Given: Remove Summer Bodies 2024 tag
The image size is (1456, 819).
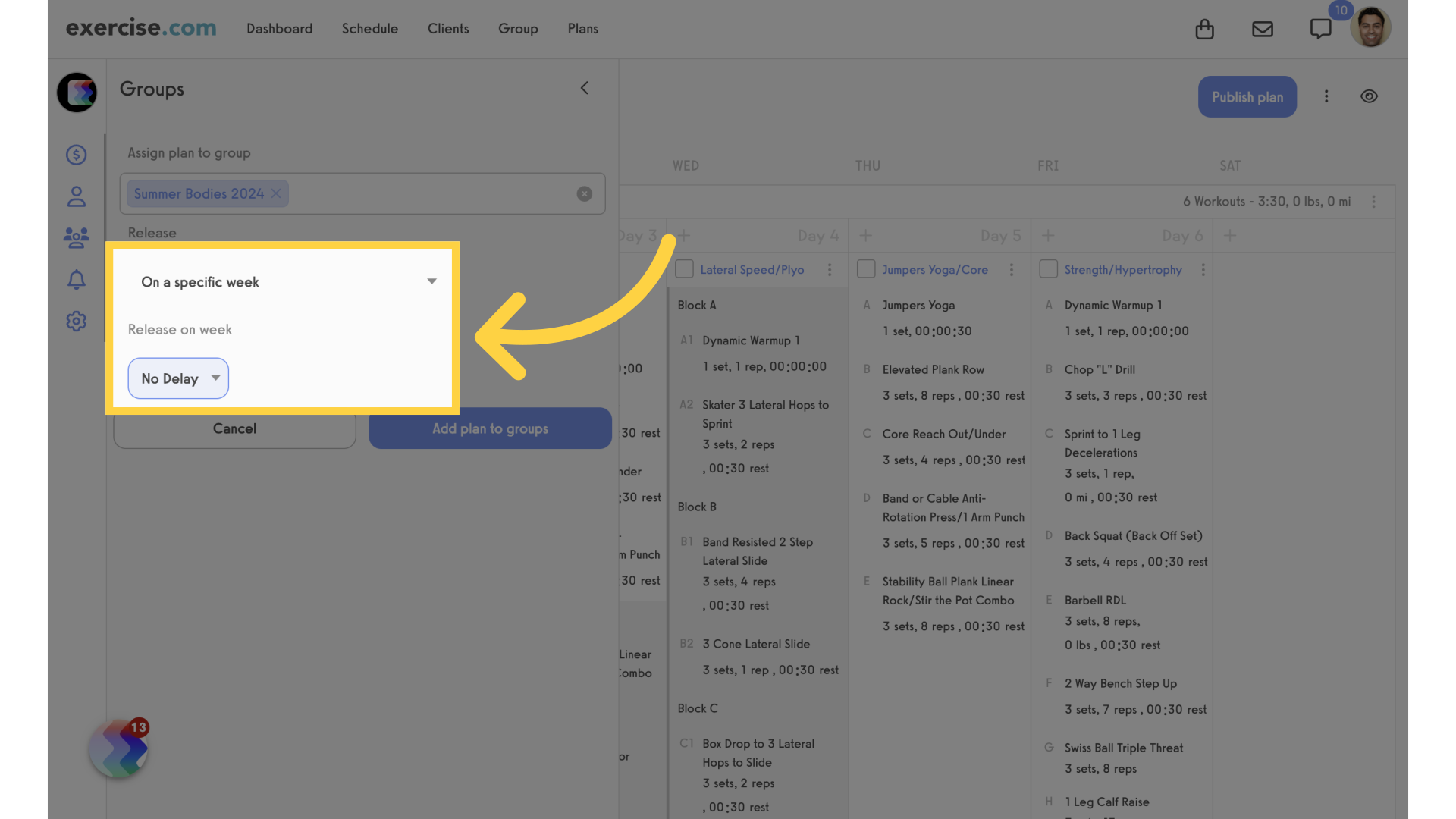Looking at the screenshot, I should tap(276, 193).
